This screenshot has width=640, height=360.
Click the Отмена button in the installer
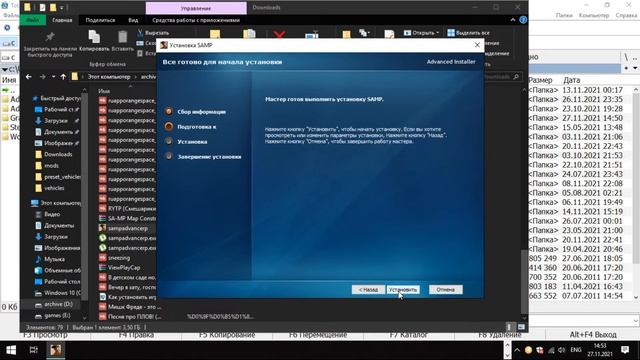click(x=445, y=289)
